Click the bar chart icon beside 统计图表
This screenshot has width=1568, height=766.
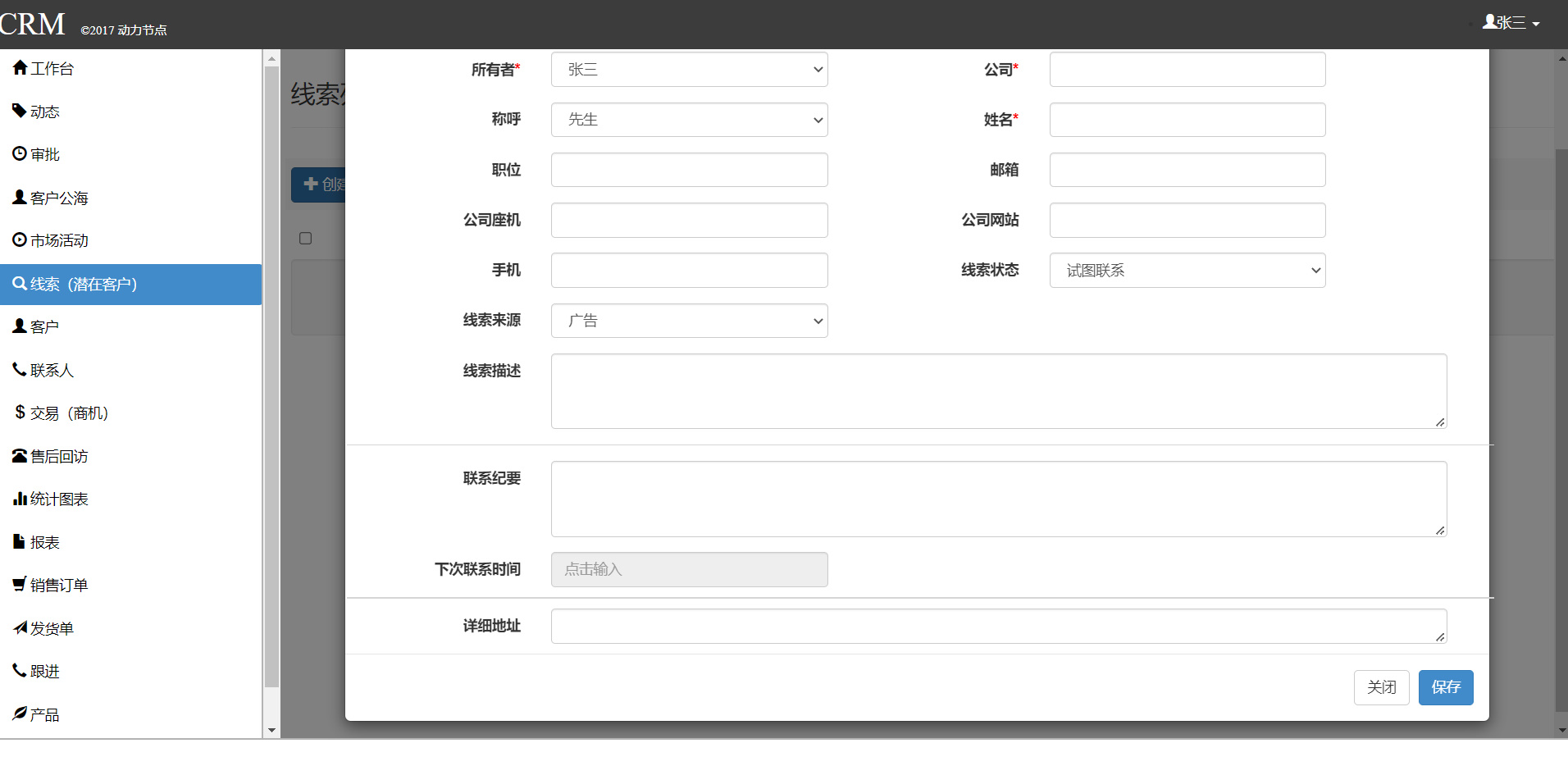(20, 499)
